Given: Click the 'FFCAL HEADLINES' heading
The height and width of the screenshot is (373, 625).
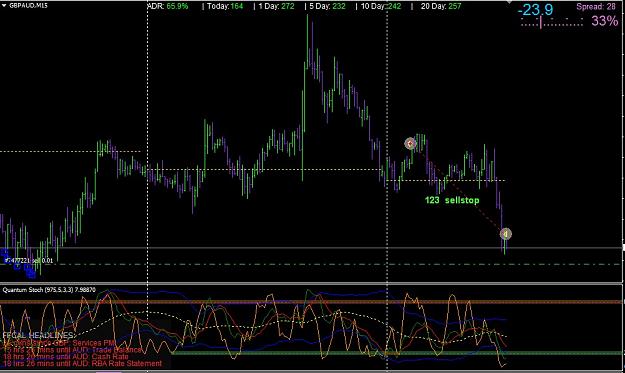Looking at the screenshot, I should [38, 335].
